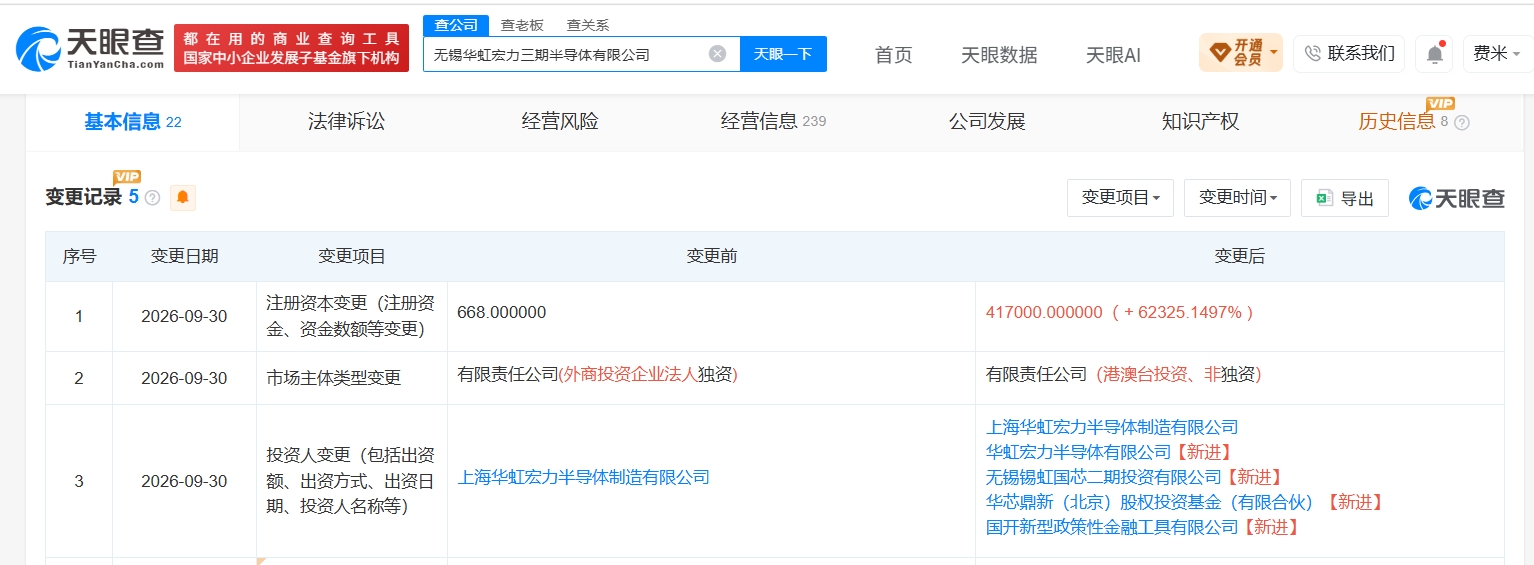Click help icon beside 历史信息 tab
This screenshot has height=565, width=1534.
coord(1461,123)
